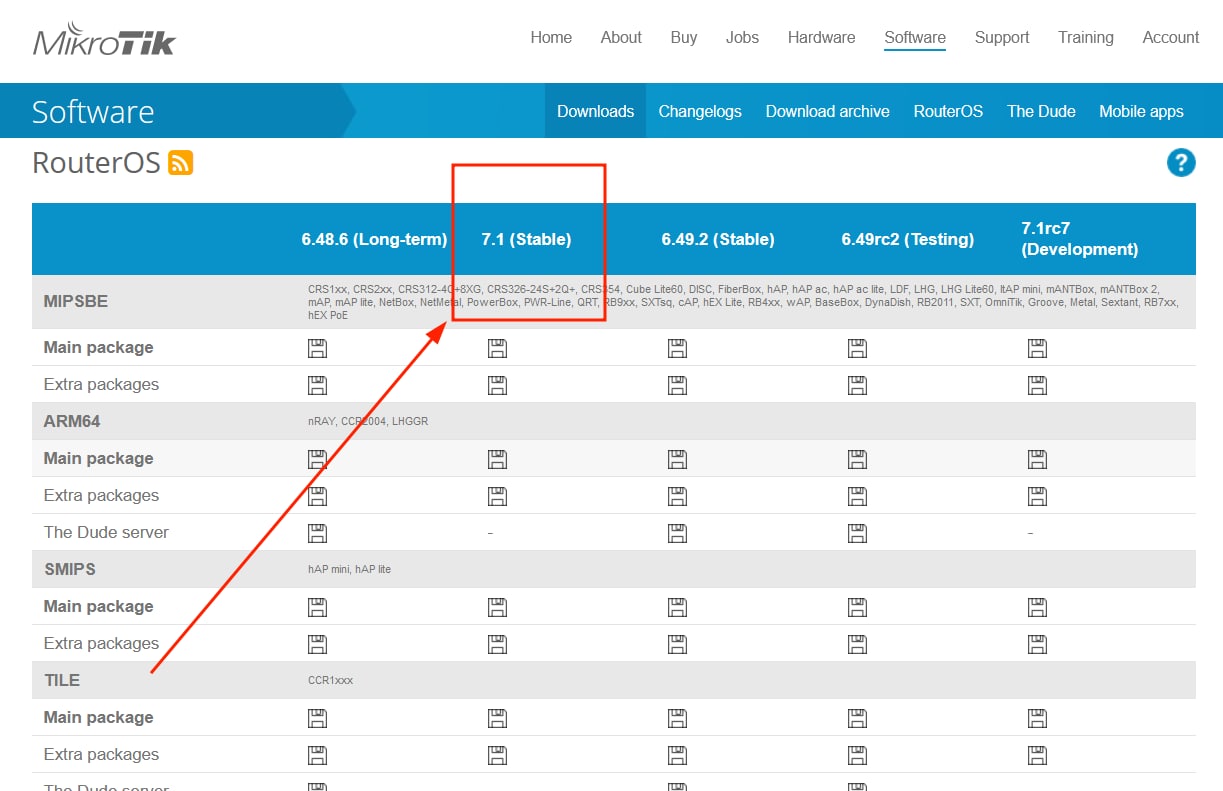Open the RouterOS RSS feed icon
The width and height of the screenshot is (1223, 791).
pyautogui.click(x=181, y=163)
